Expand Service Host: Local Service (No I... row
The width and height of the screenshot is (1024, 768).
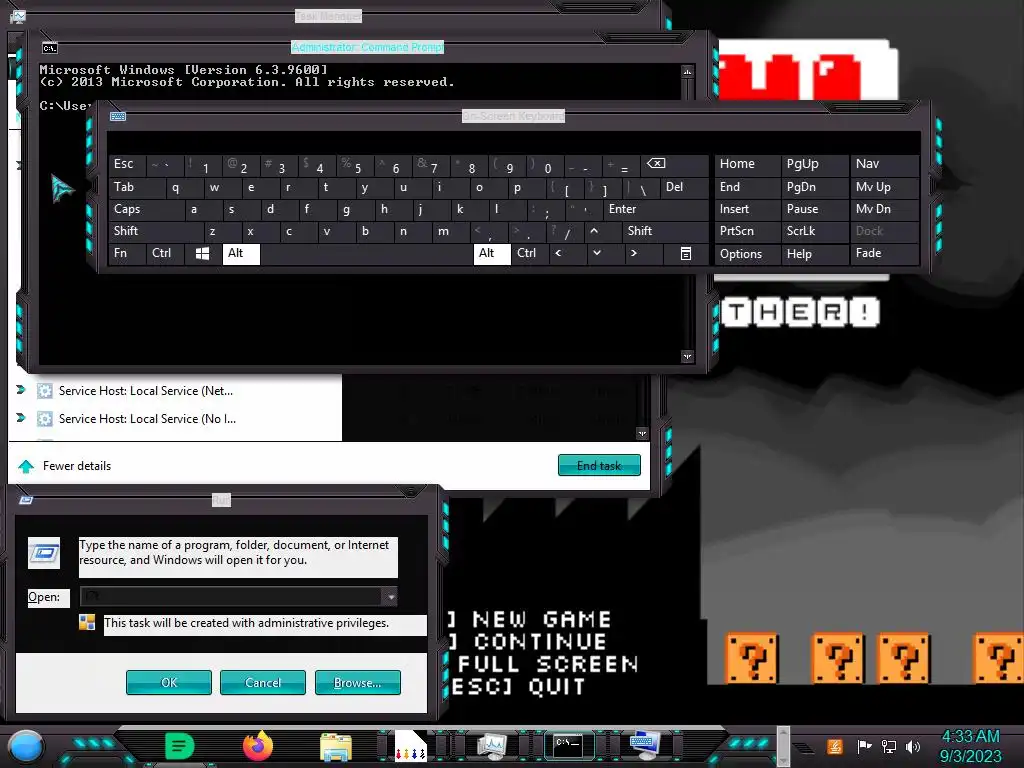(21, 418)
